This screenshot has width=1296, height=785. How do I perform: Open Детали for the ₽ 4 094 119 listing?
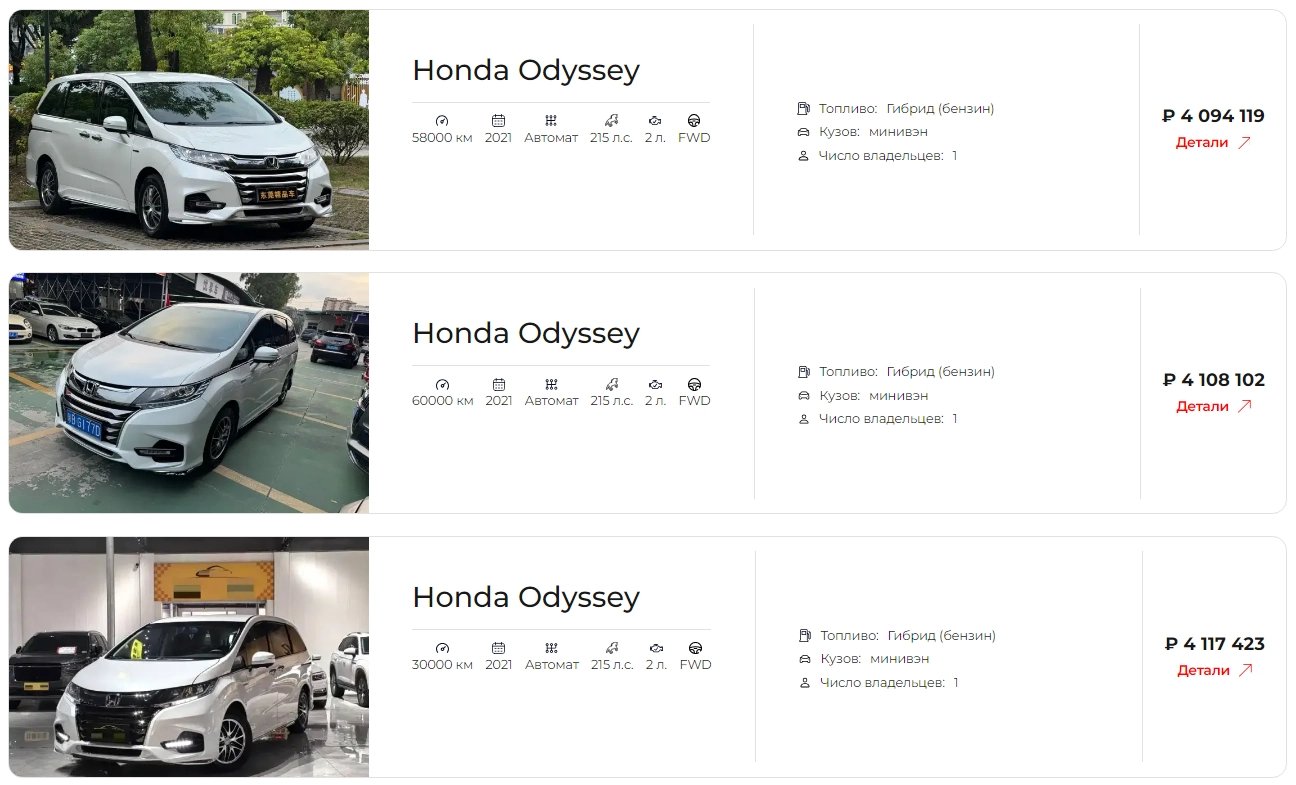[x=1213, y=142]
